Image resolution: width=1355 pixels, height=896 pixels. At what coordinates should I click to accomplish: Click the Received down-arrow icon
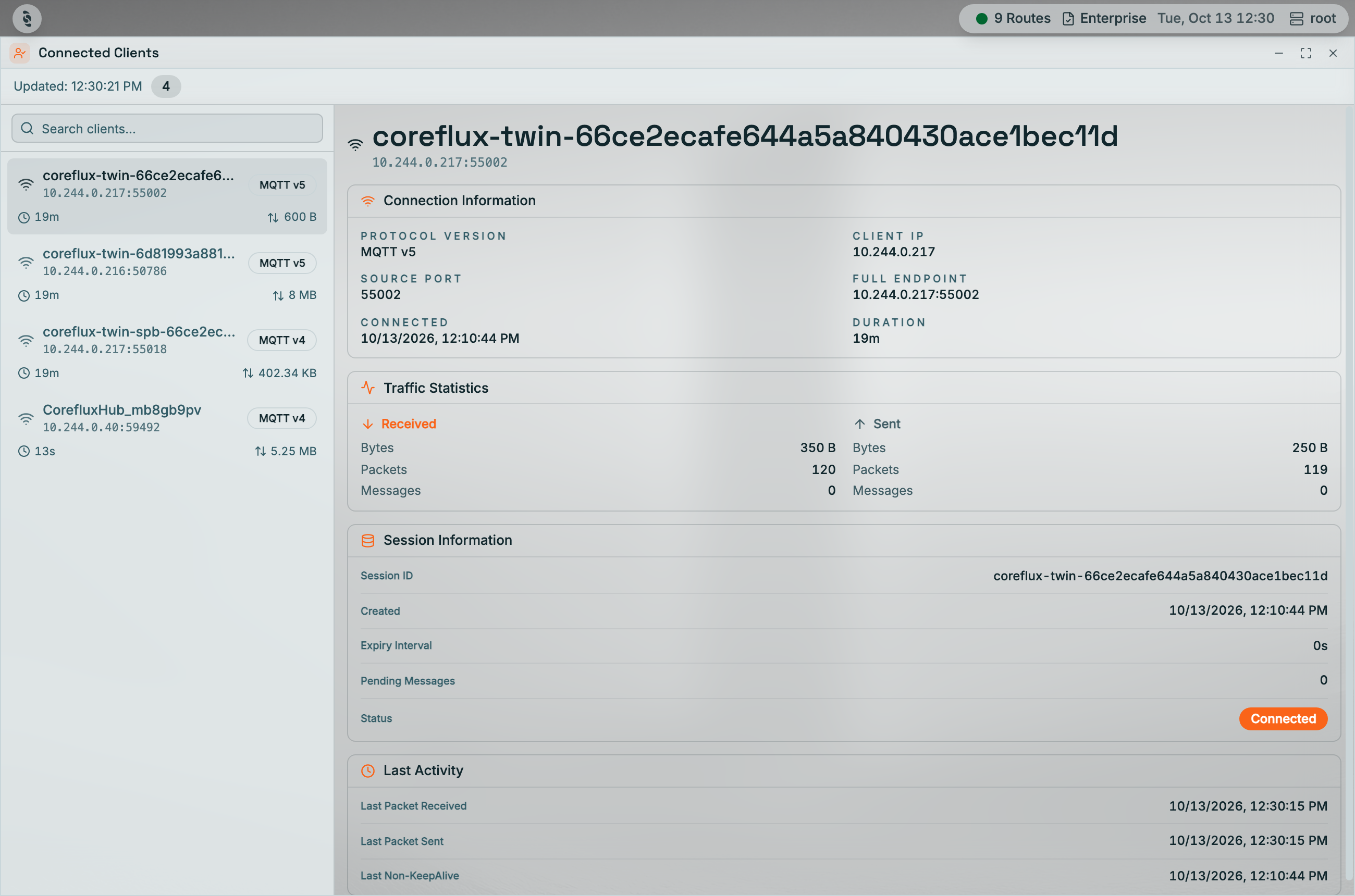(367, 424)
